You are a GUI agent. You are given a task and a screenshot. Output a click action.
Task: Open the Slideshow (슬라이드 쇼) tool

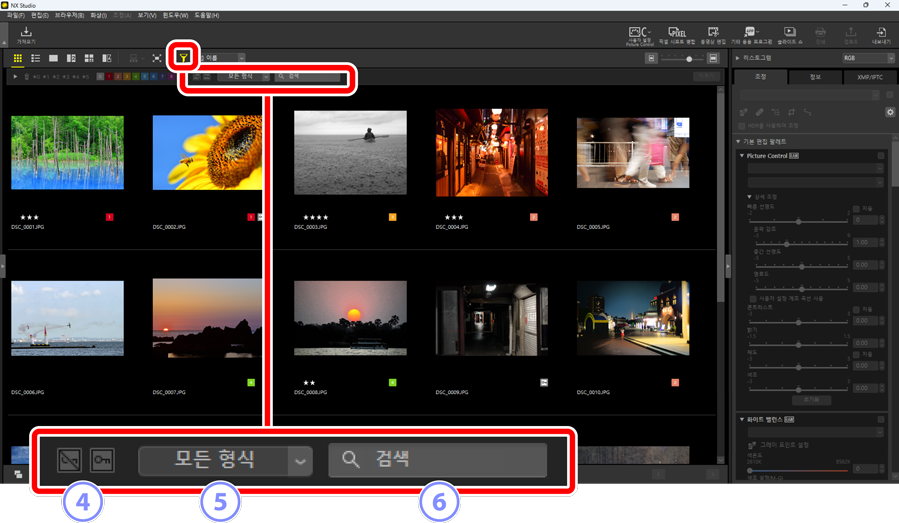click(x=789, y=36)
